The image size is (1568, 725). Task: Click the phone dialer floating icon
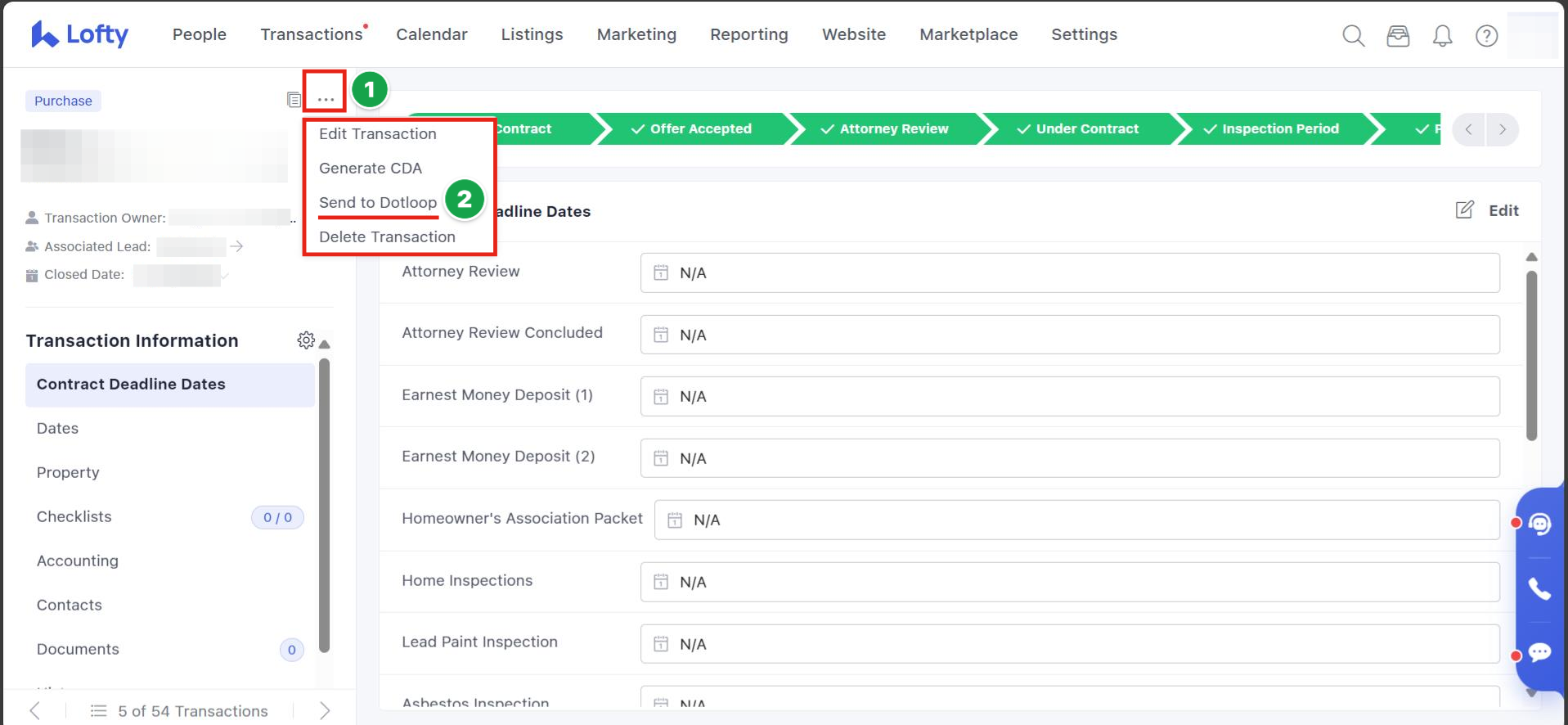pos(1539,588)
